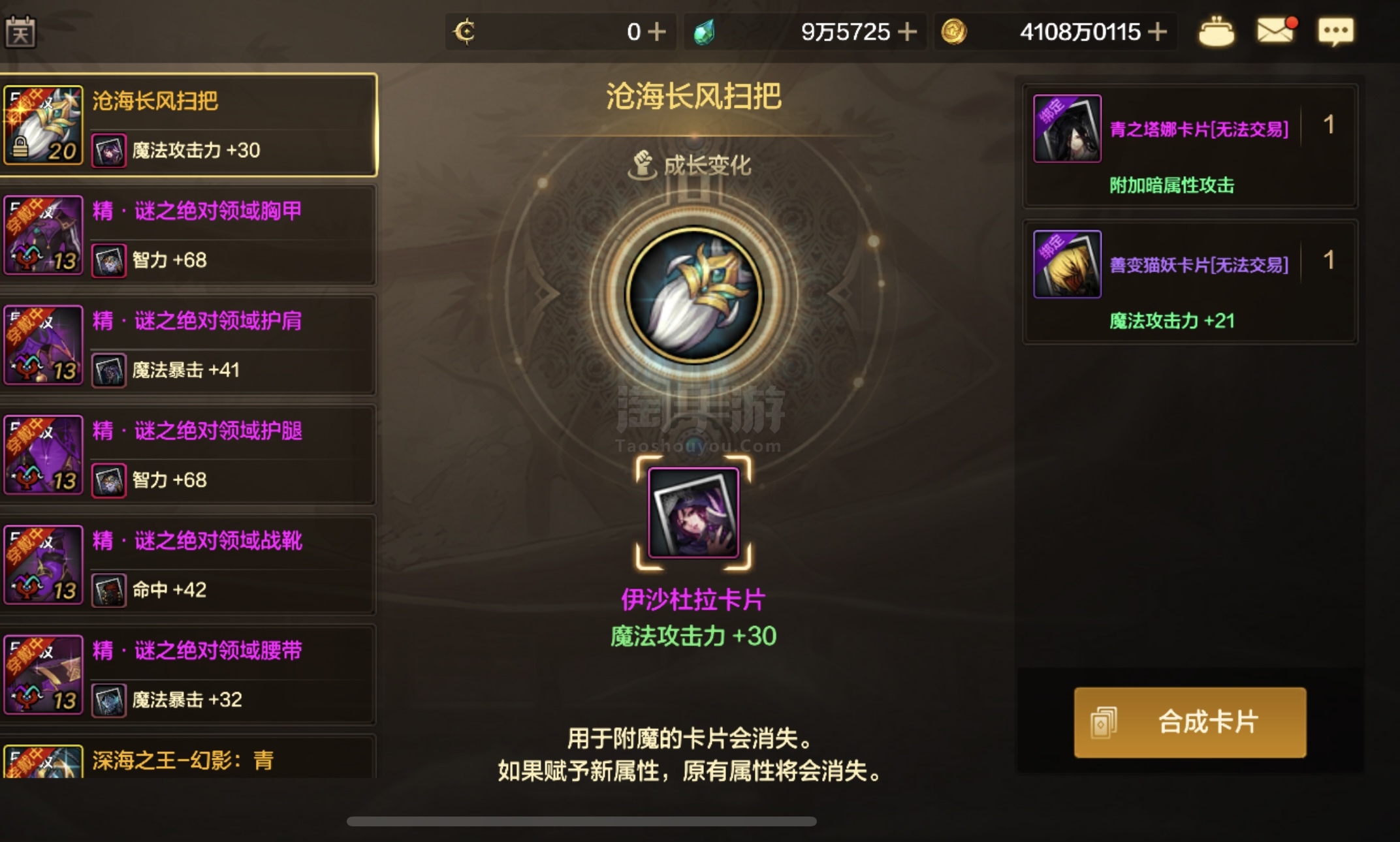
Task: Open the mail envelope inbox
Action: click(x=1276, y=30)
